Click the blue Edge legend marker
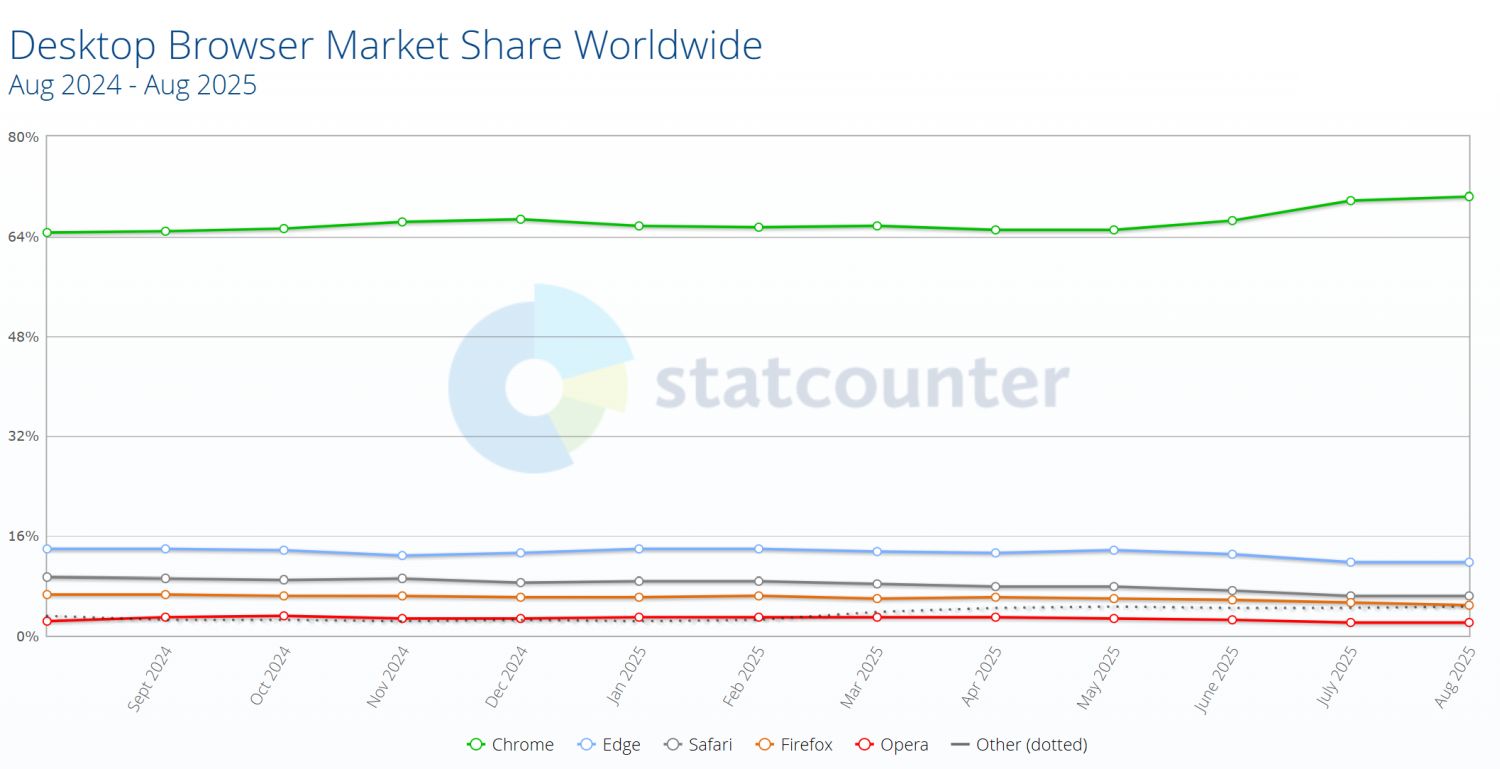The height and width of the screenshot is (769, 1500). pos(588,744)
